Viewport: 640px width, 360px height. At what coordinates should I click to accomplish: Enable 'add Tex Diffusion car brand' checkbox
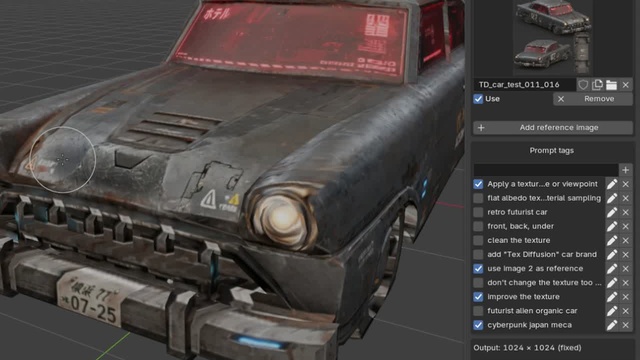[x=478, y=255]
